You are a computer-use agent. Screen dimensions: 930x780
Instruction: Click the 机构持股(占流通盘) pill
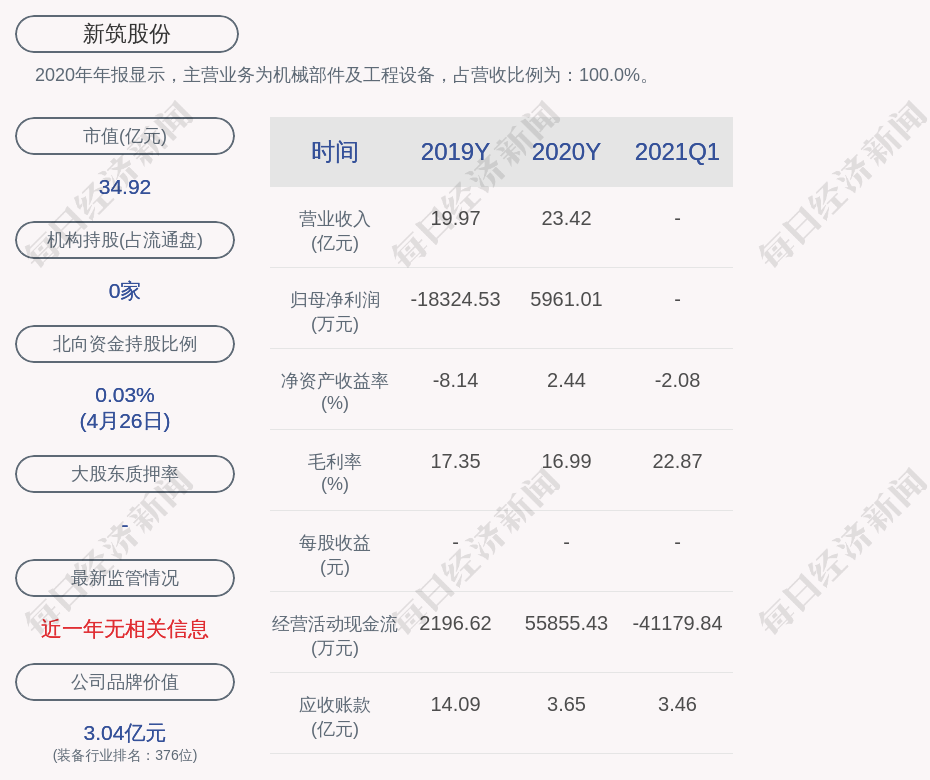coord(125,240)
